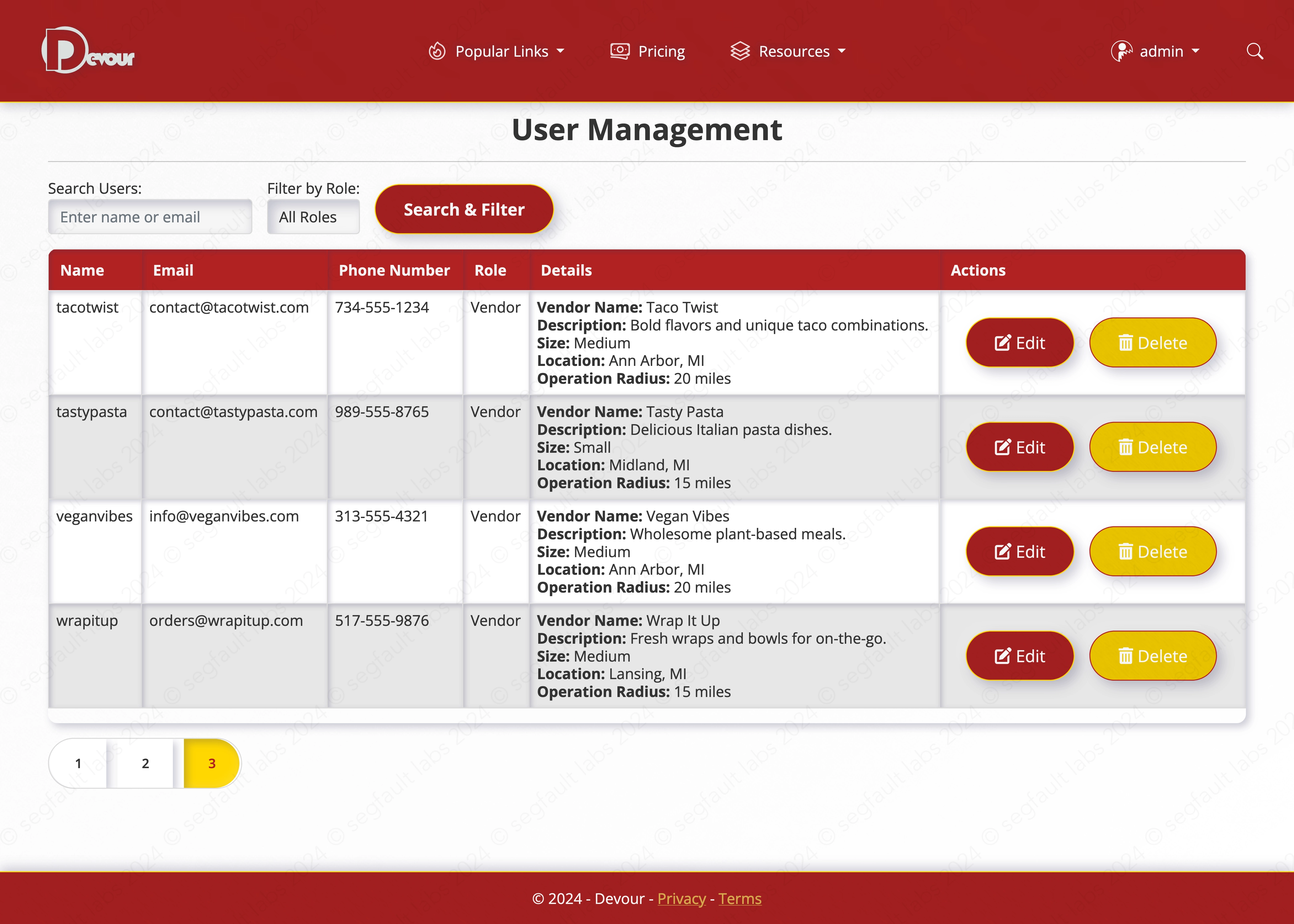Click the Devour logo
This screenshot has width=1294, height=924.
coord(88,51)
